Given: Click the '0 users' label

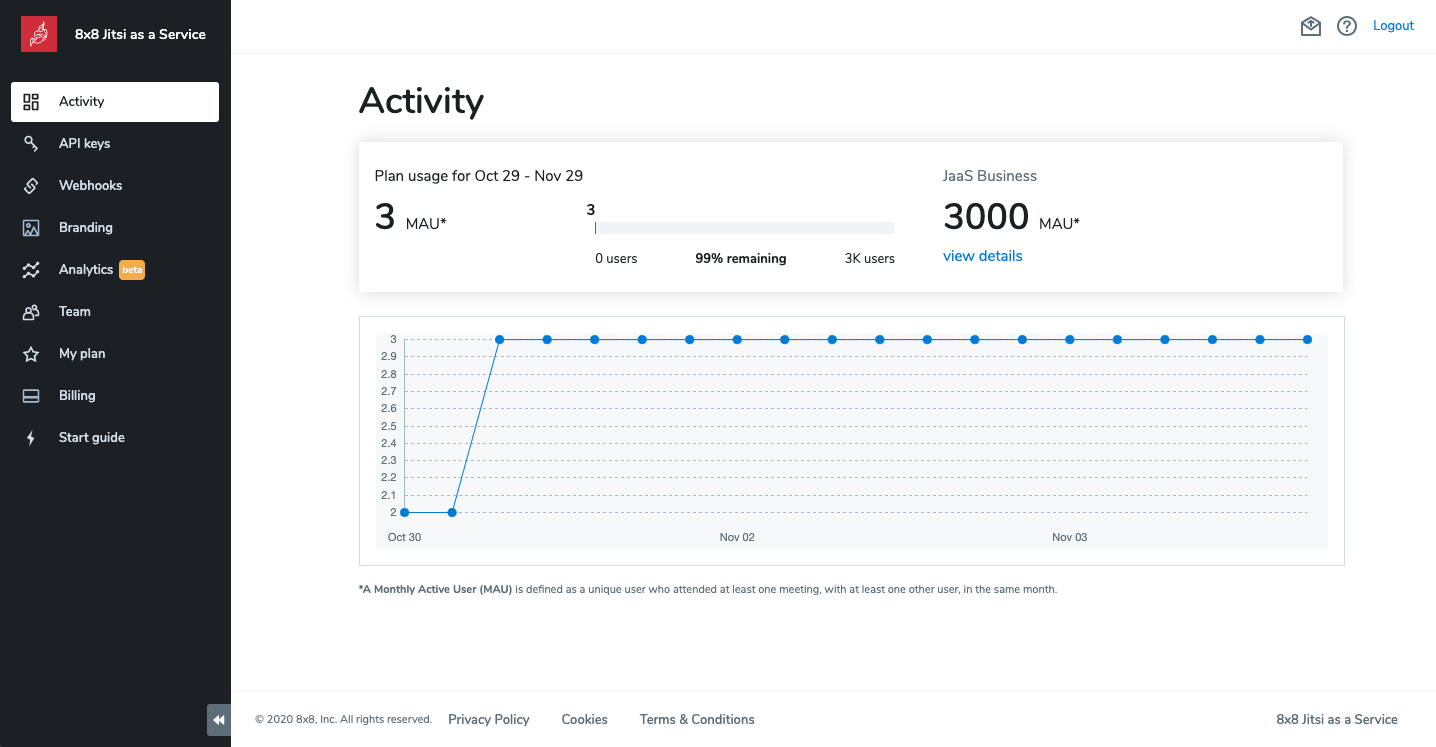Looking at the screenshot, I should click(616, 259).
